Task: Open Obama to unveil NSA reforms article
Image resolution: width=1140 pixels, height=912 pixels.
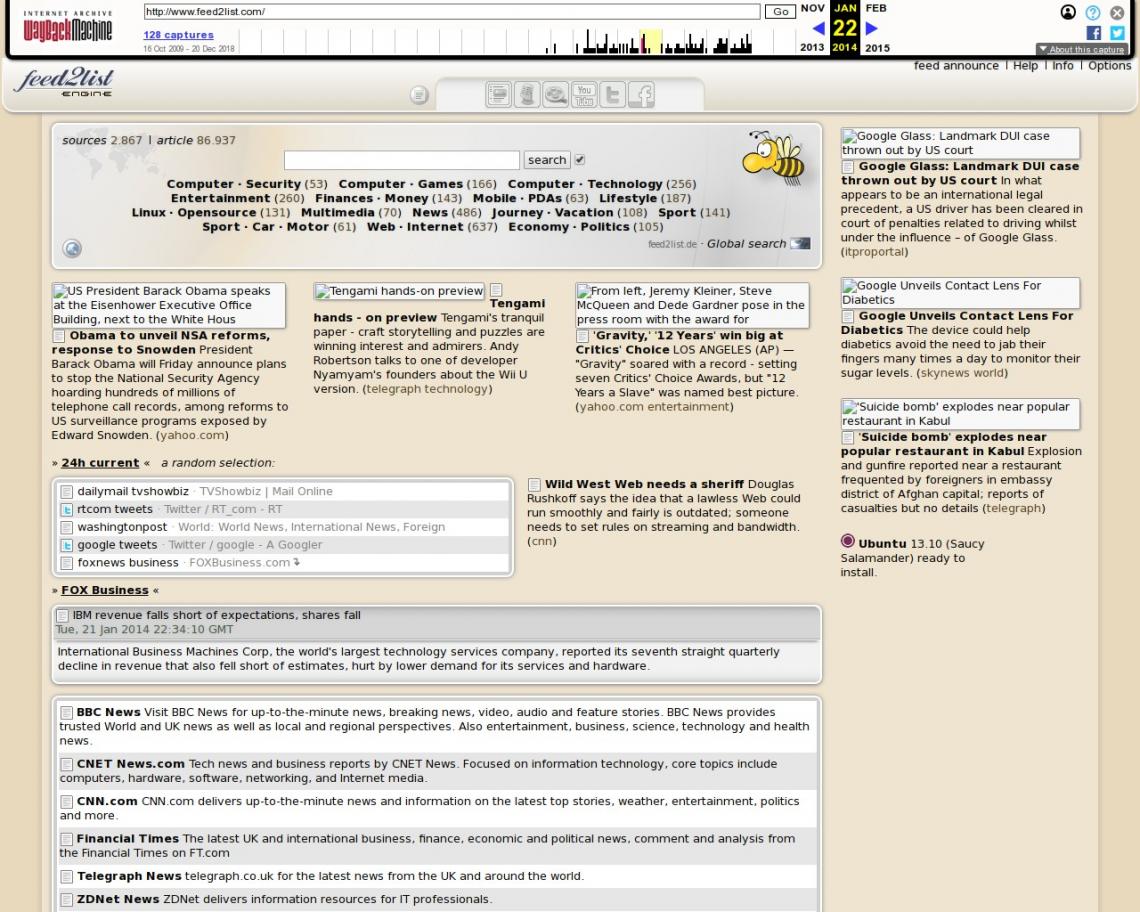Action: 160,343
